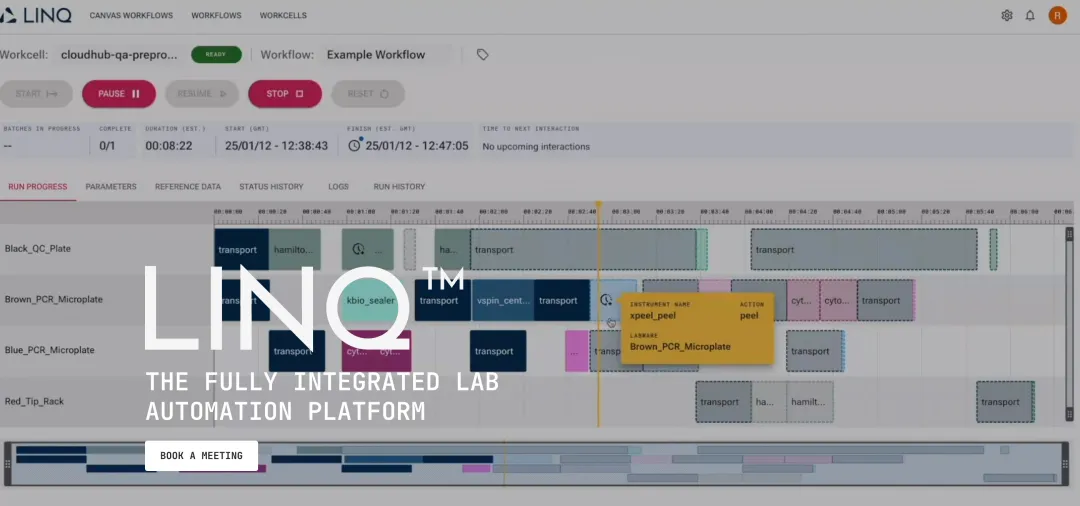
Task: Select transport block before vspin_cent in Brown row
Action: 442,300
